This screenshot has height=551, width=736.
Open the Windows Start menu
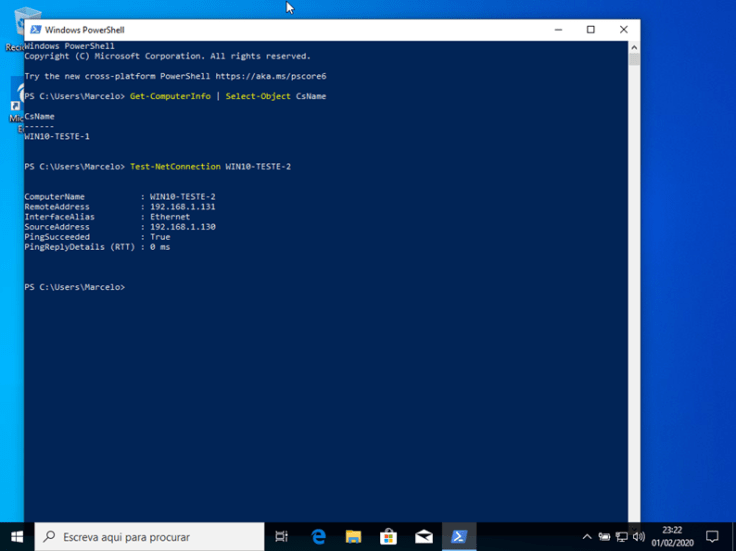tap(17, 536)
